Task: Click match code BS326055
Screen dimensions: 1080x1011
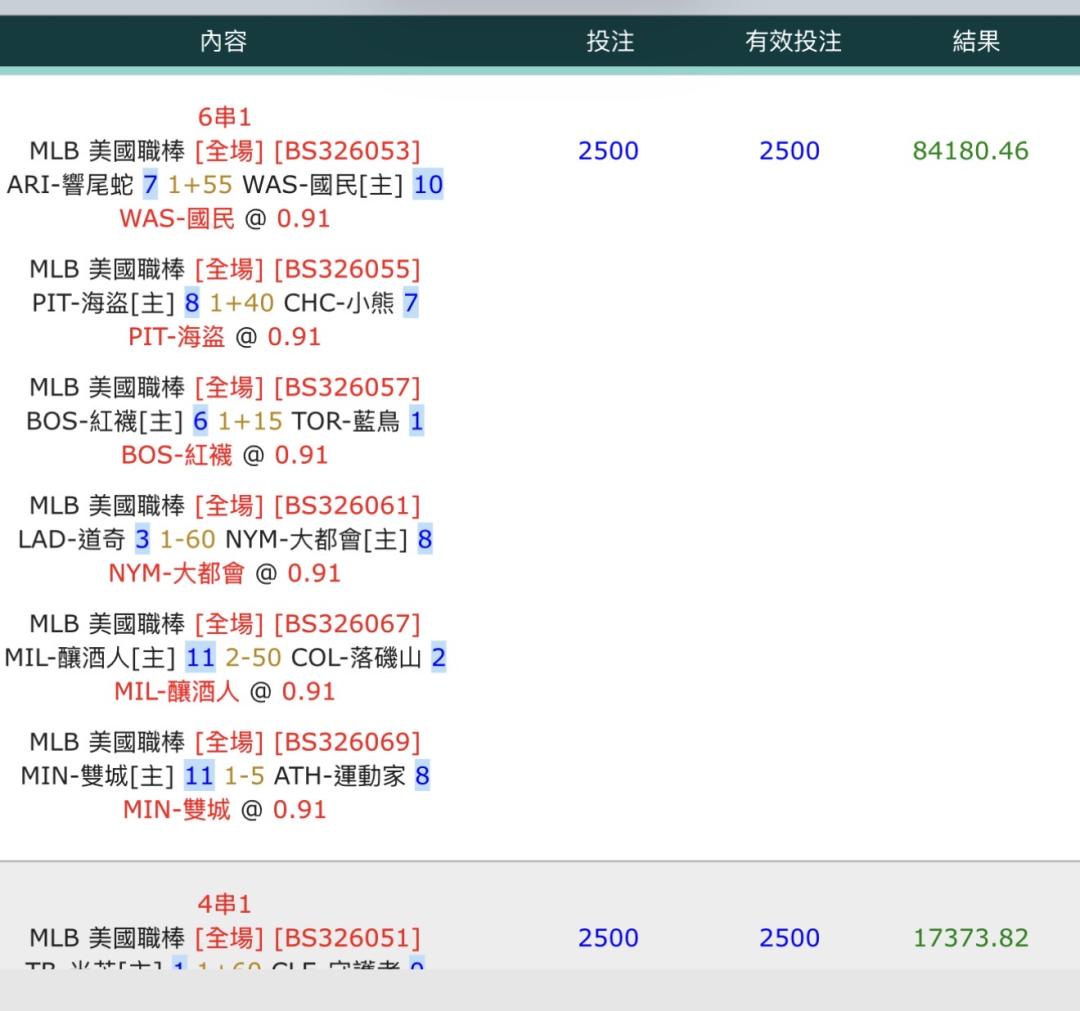Action: point(347,269)
